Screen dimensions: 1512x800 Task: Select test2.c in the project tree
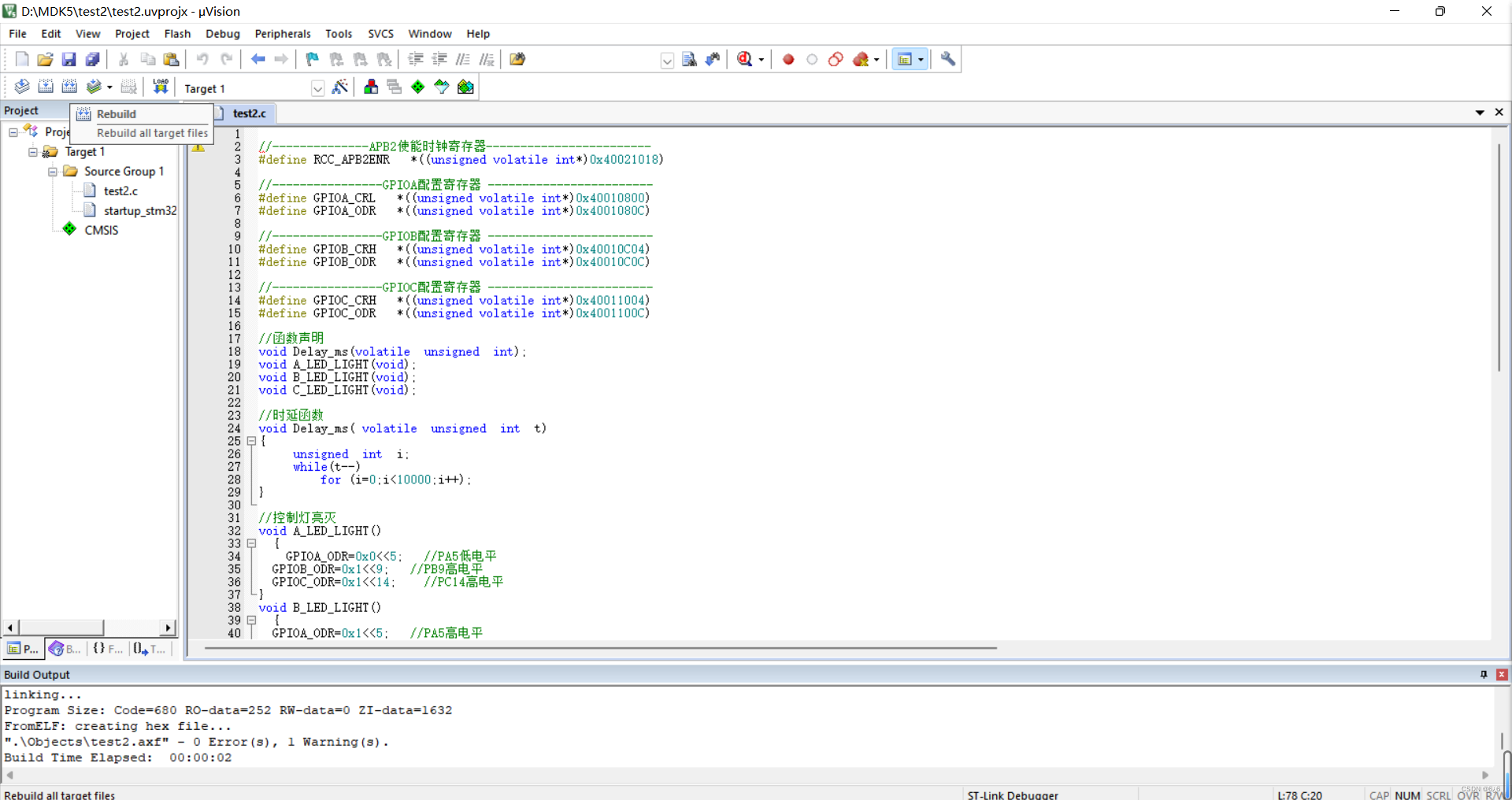coord(120,191)
